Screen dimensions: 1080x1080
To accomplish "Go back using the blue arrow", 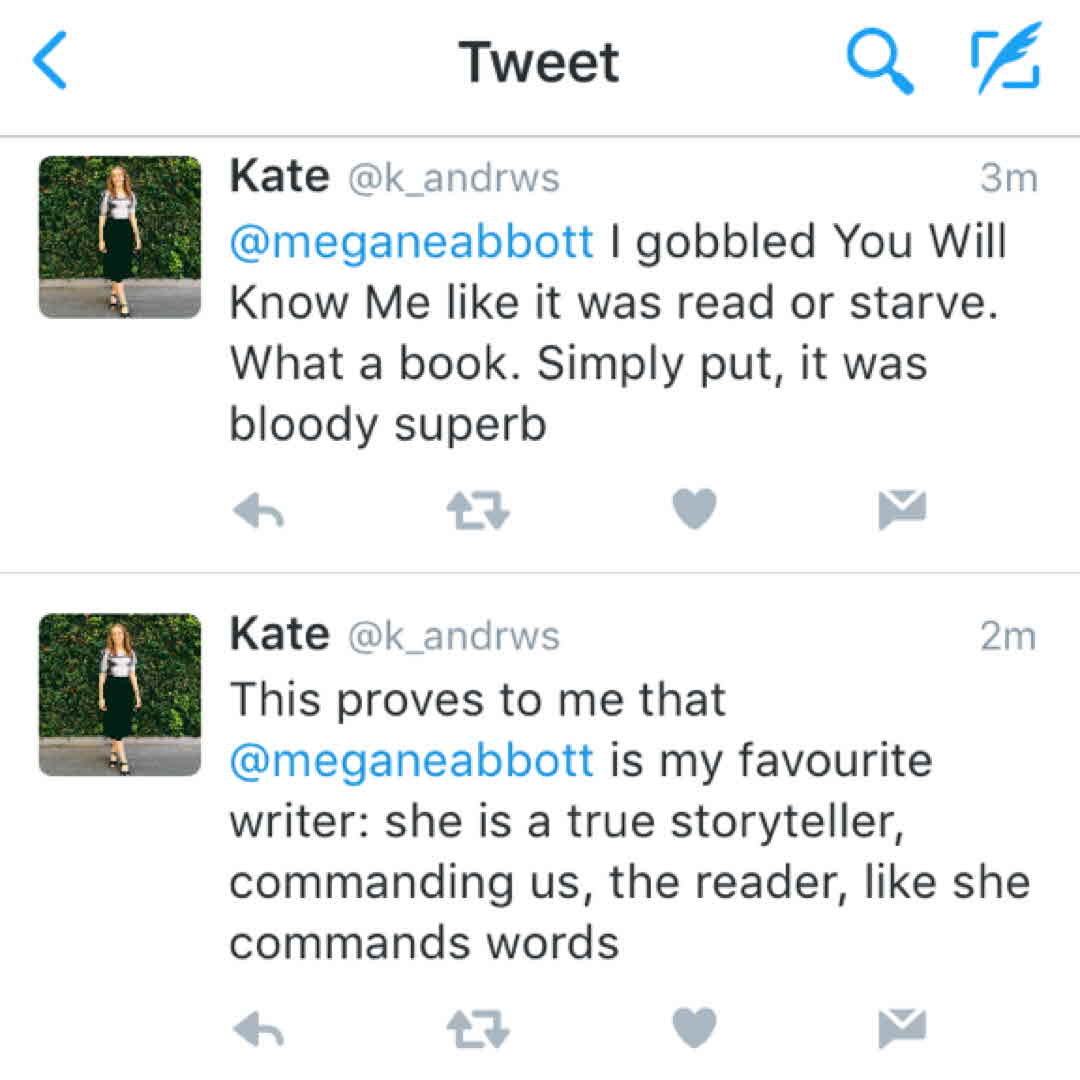I will click(x=50, y=60).
